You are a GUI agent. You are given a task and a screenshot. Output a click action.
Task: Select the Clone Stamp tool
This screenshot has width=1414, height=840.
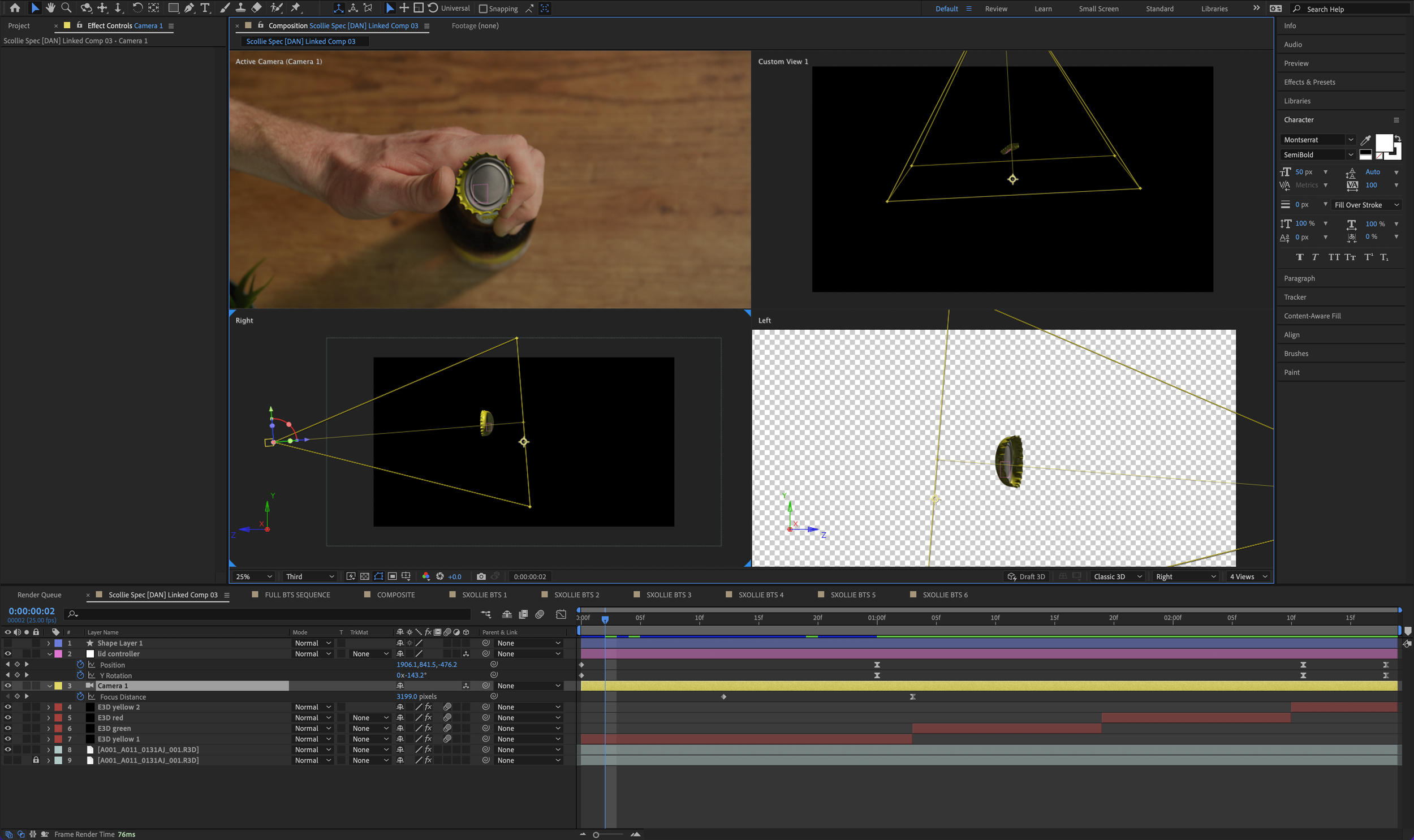[240, 8]
